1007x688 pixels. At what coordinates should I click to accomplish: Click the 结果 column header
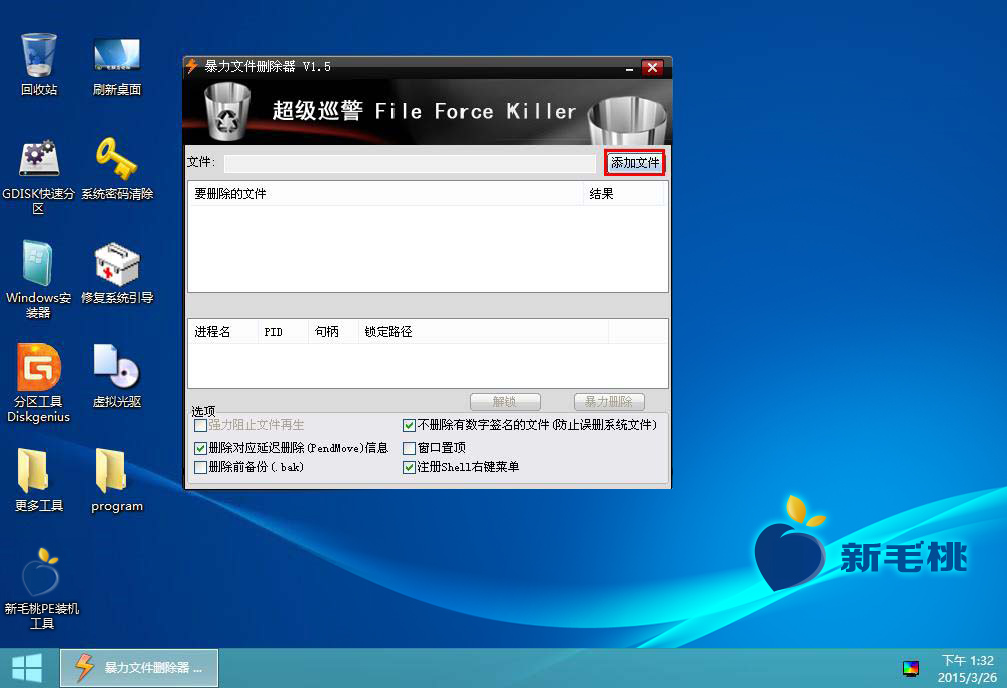624,193
